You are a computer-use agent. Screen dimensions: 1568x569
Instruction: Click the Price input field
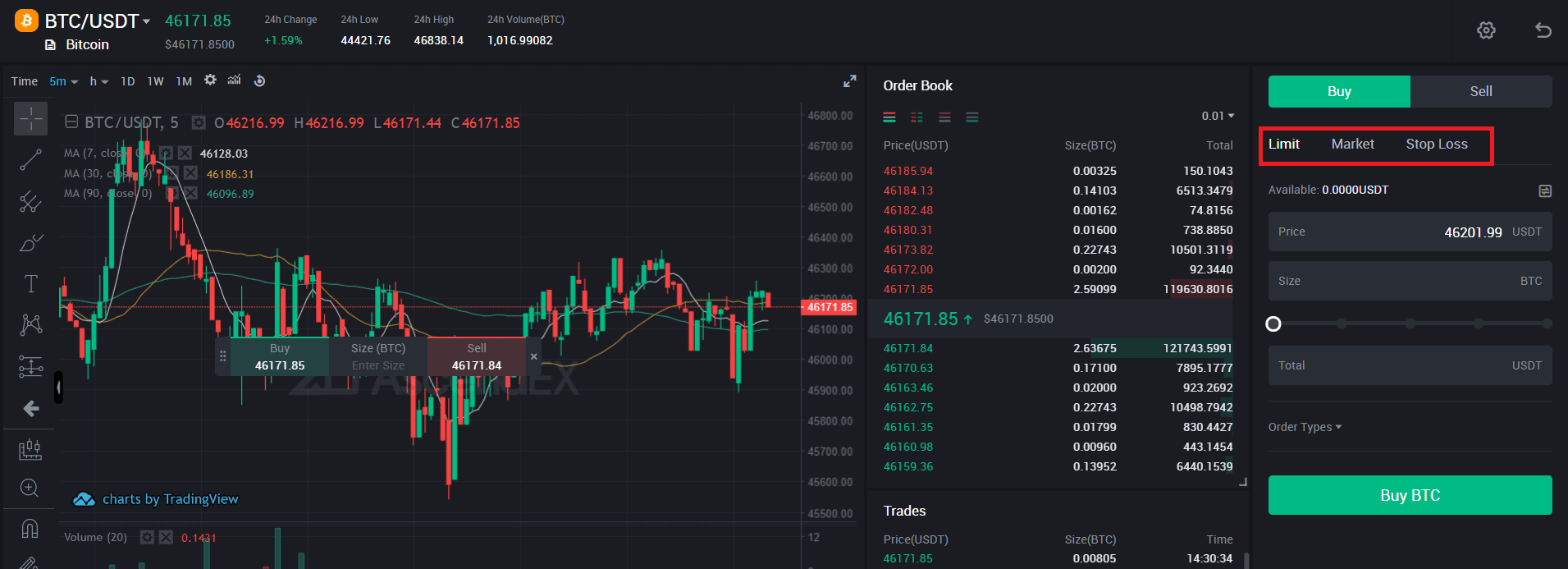point(1410,232)
